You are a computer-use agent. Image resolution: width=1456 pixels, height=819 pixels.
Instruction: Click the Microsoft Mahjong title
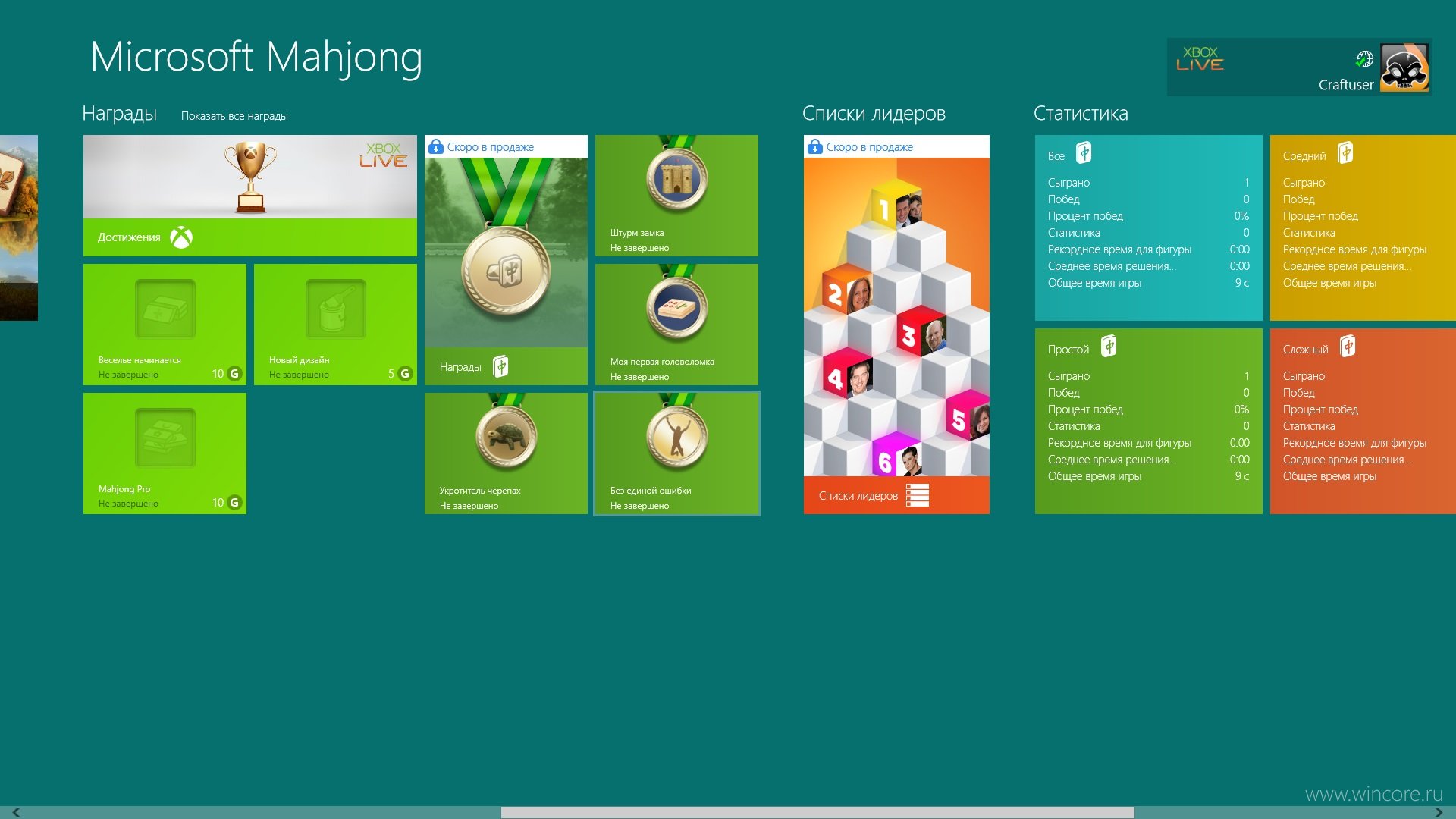(x=256, y=57)
